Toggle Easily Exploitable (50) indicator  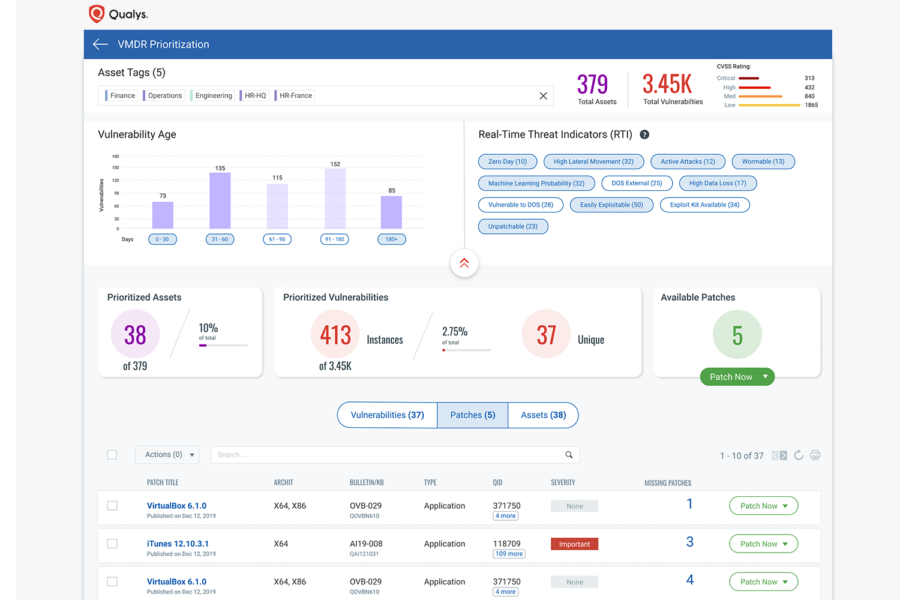[x=611, y=205]
